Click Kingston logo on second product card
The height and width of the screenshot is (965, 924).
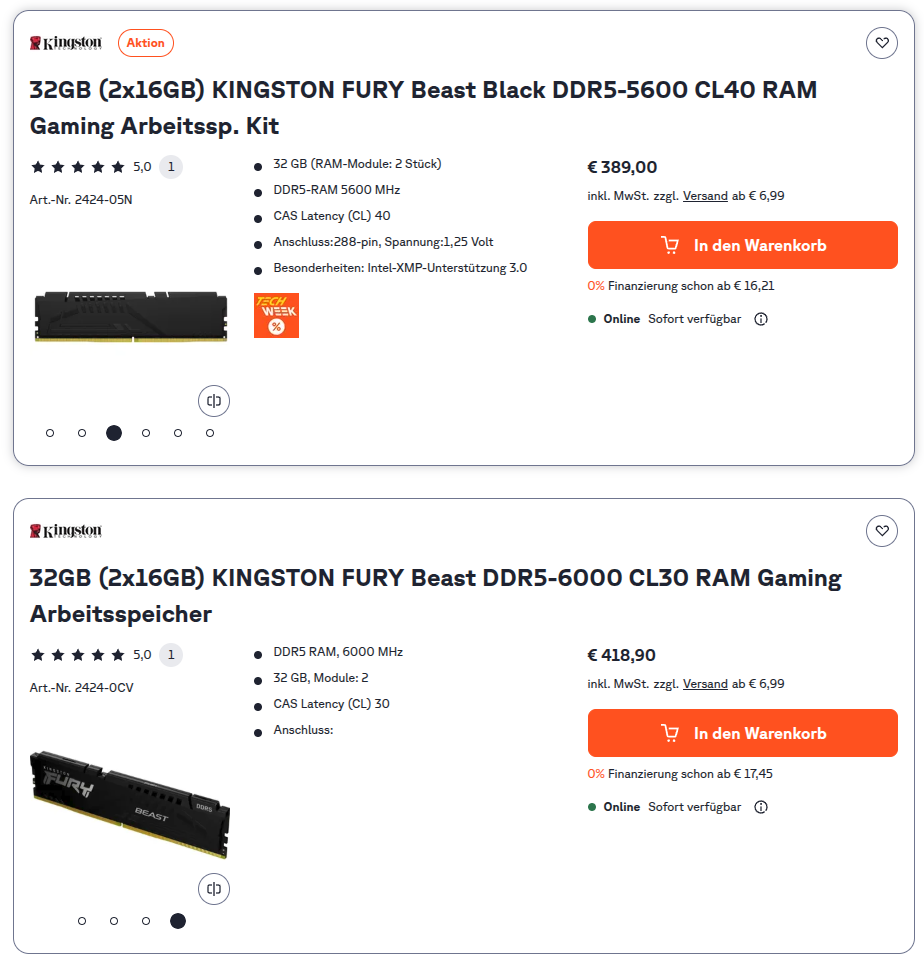66,531
